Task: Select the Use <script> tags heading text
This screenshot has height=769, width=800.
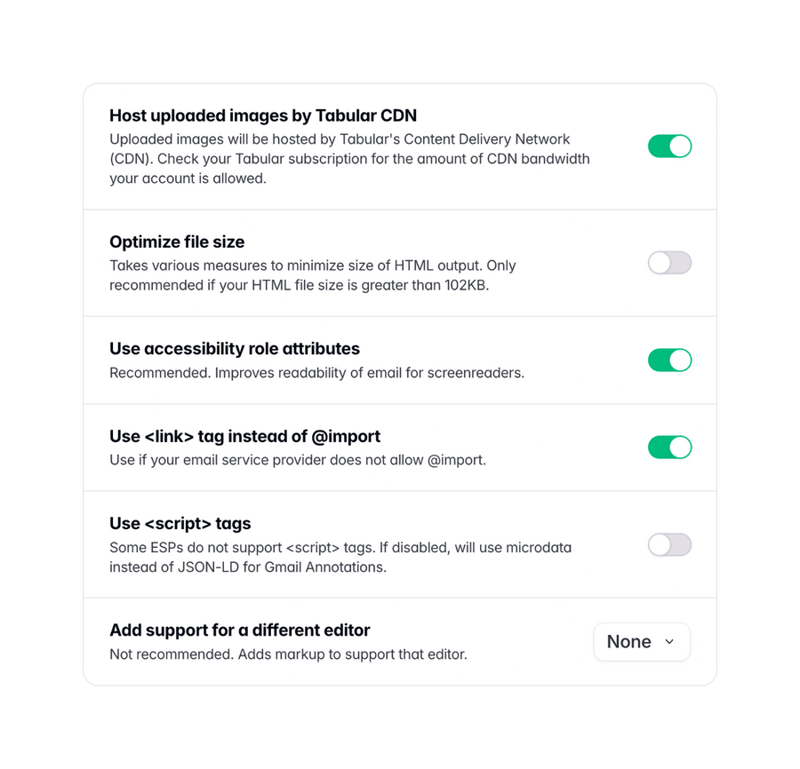Action: tap(185, 523)
